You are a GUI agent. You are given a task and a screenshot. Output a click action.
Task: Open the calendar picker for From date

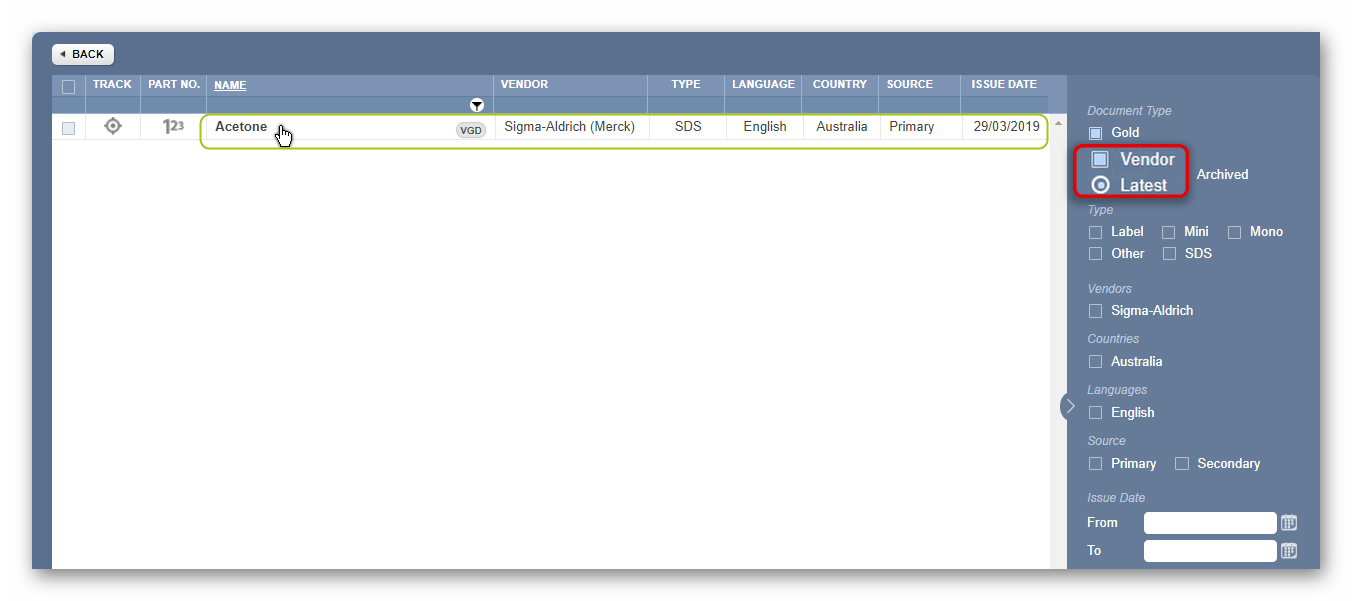[1289, 522]
